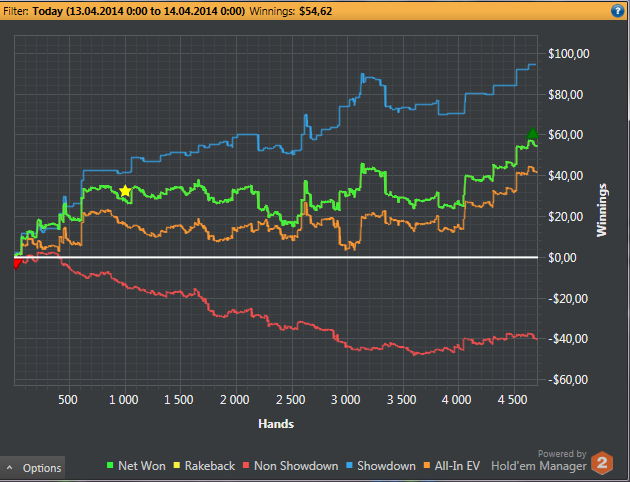630x482 pixels.
Task: Select the red triangle low marker
Action: tap(16, 264)
